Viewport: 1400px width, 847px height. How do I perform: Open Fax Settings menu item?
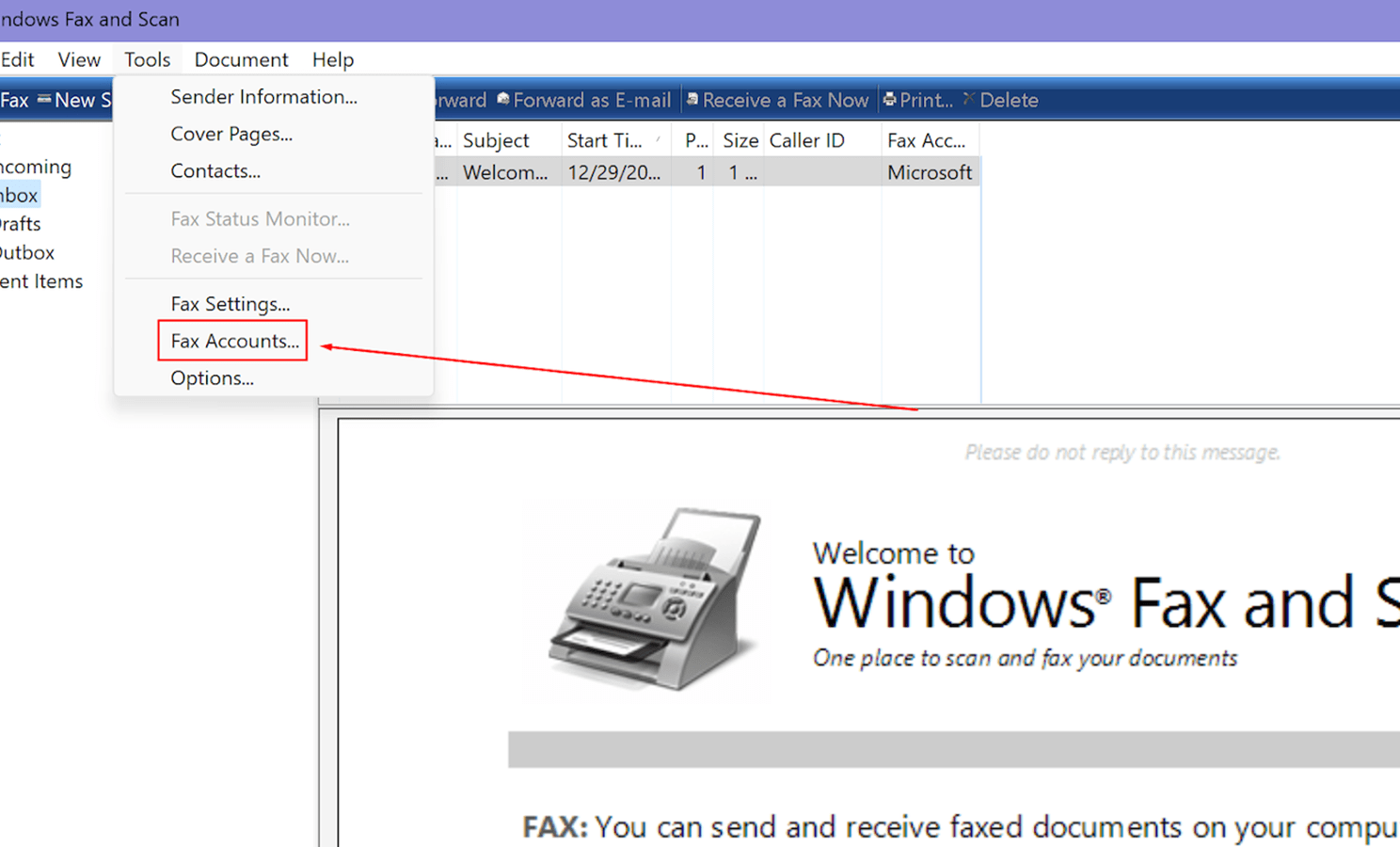tap(231, 304)
